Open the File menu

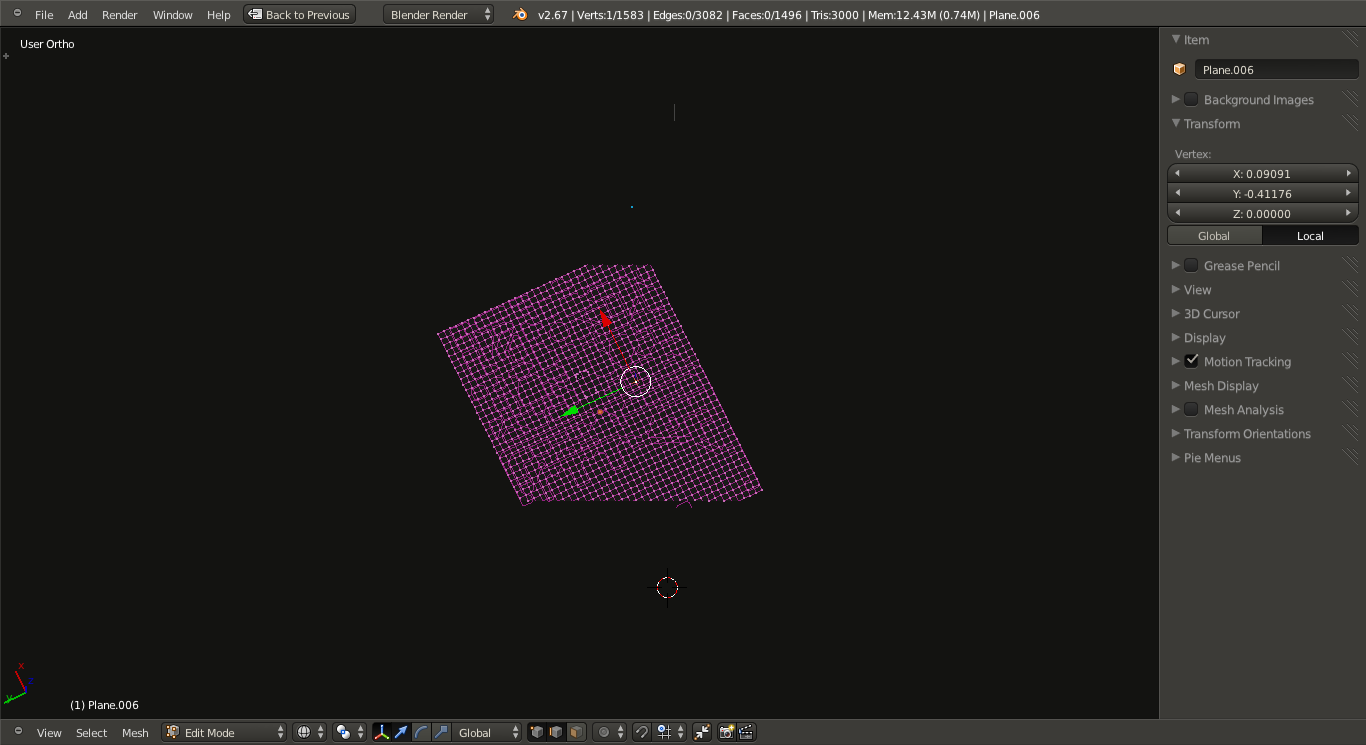[x=44, y=14]
